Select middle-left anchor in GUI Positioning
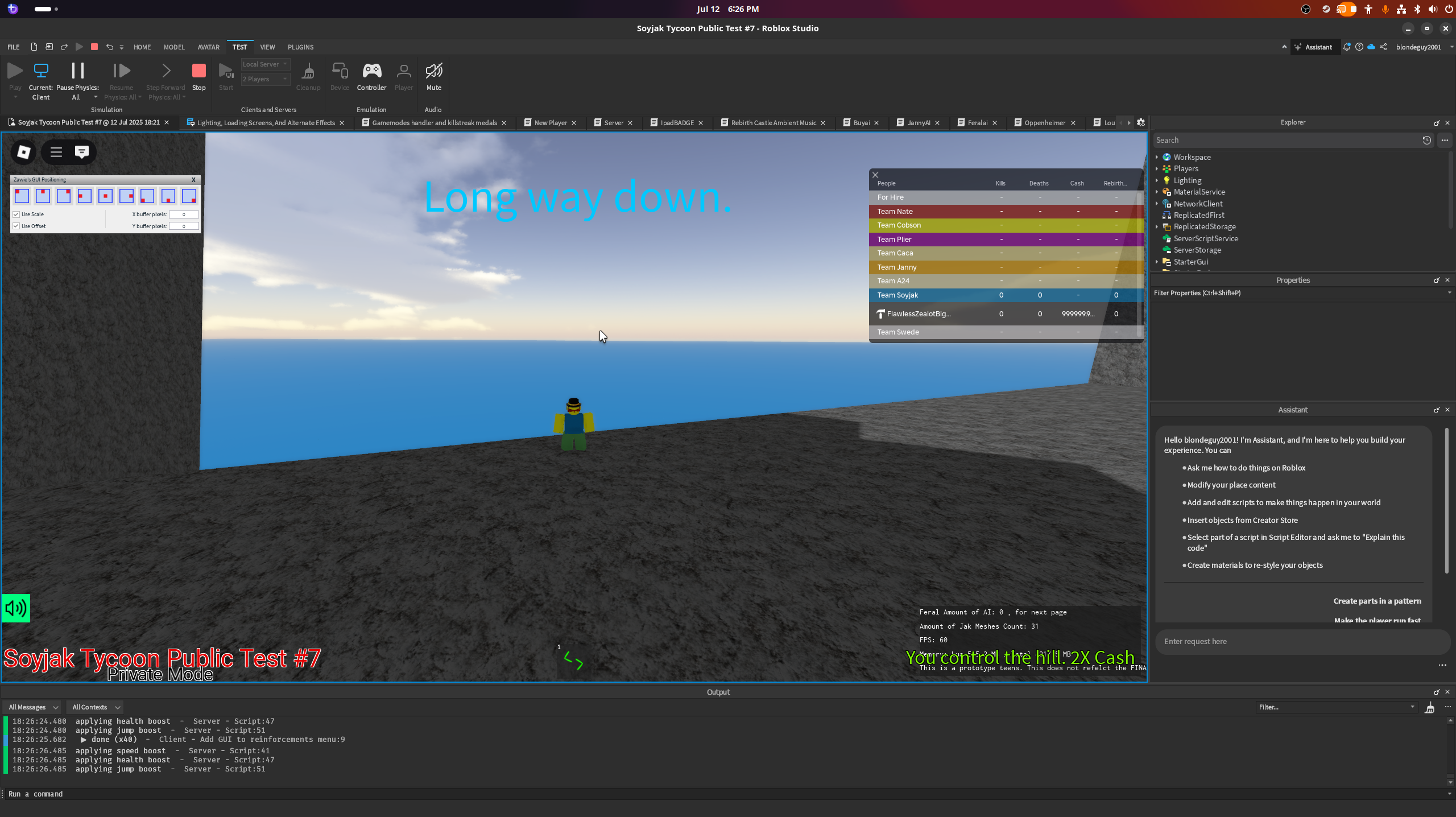 [85, 196]
